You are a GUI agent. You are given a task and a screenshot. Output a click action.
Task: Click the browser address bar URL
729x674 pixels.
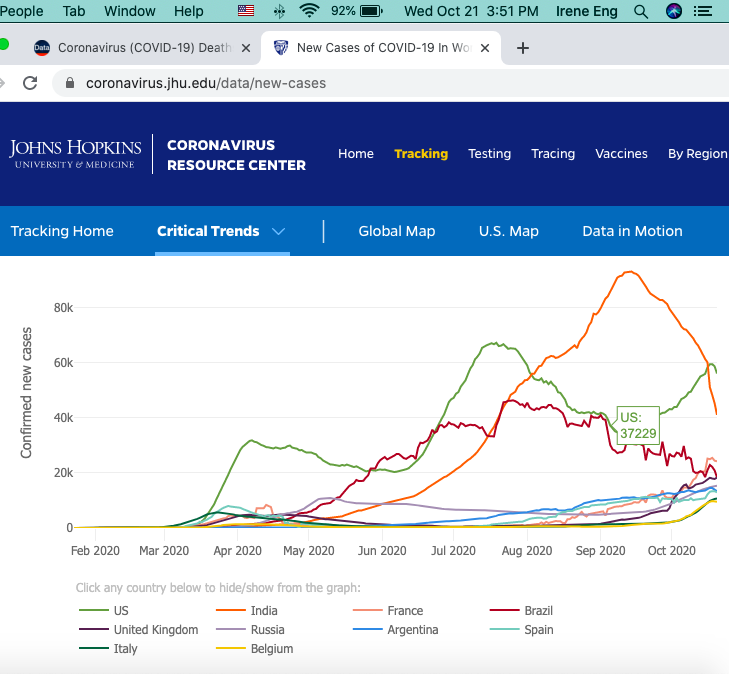tap(206, 83)
